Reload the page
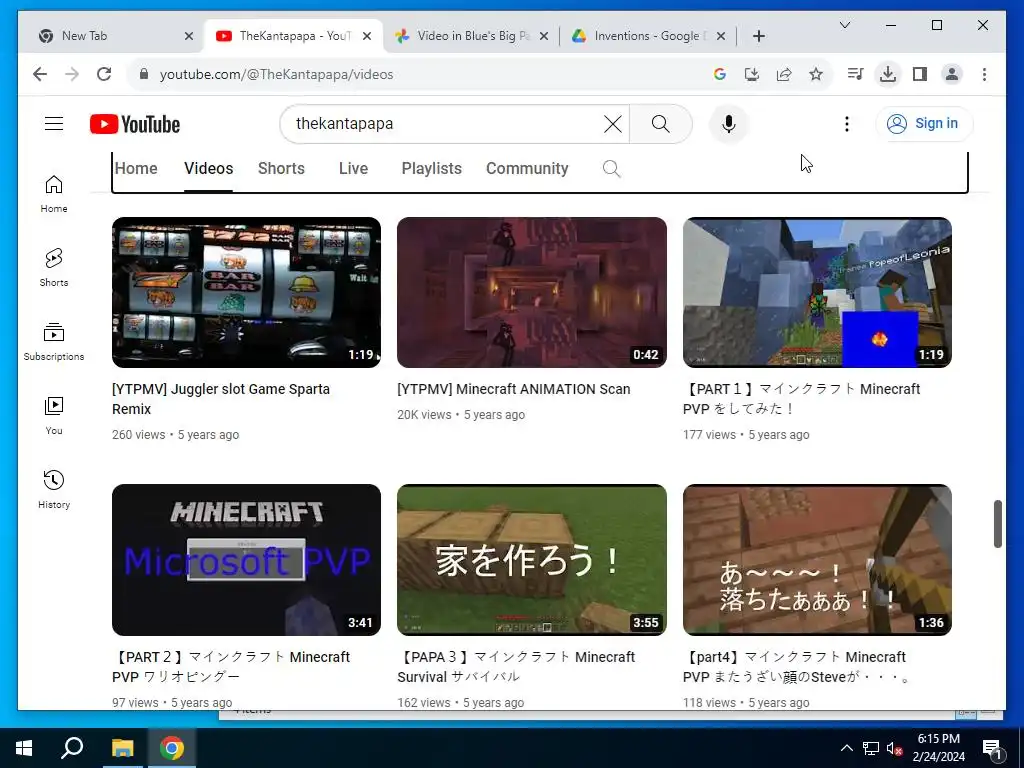Screen dimensions: 1024x768 (104, 74)
